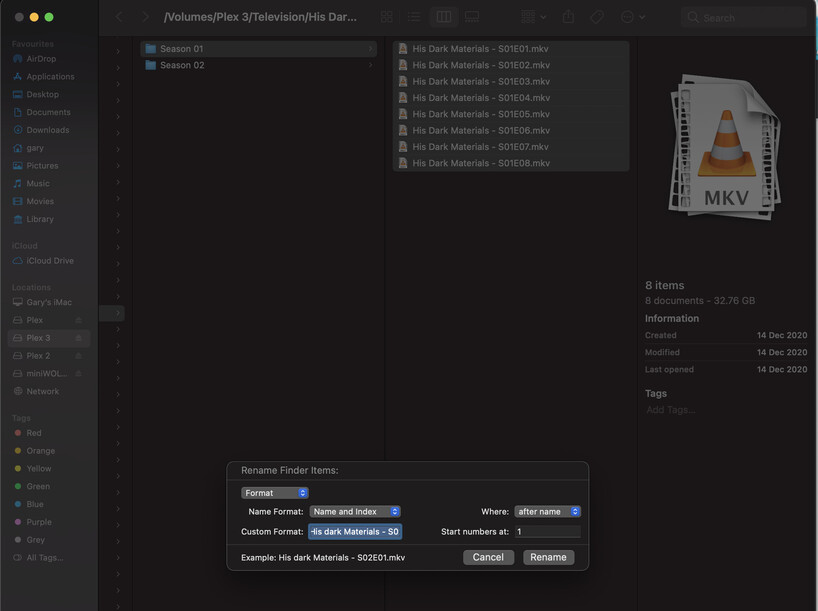Select file His Dark Materials - S01E08.mkv
818x611 pixels.
click(510, 163)
